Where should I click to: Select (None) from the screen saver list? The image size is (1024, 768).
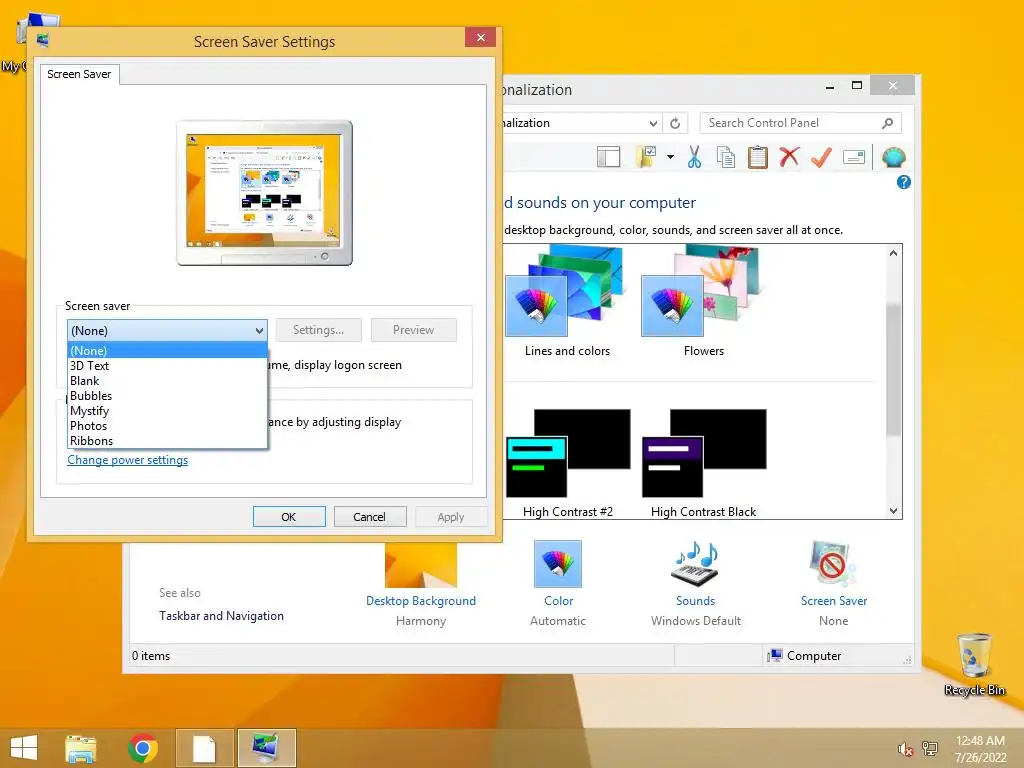168,351
